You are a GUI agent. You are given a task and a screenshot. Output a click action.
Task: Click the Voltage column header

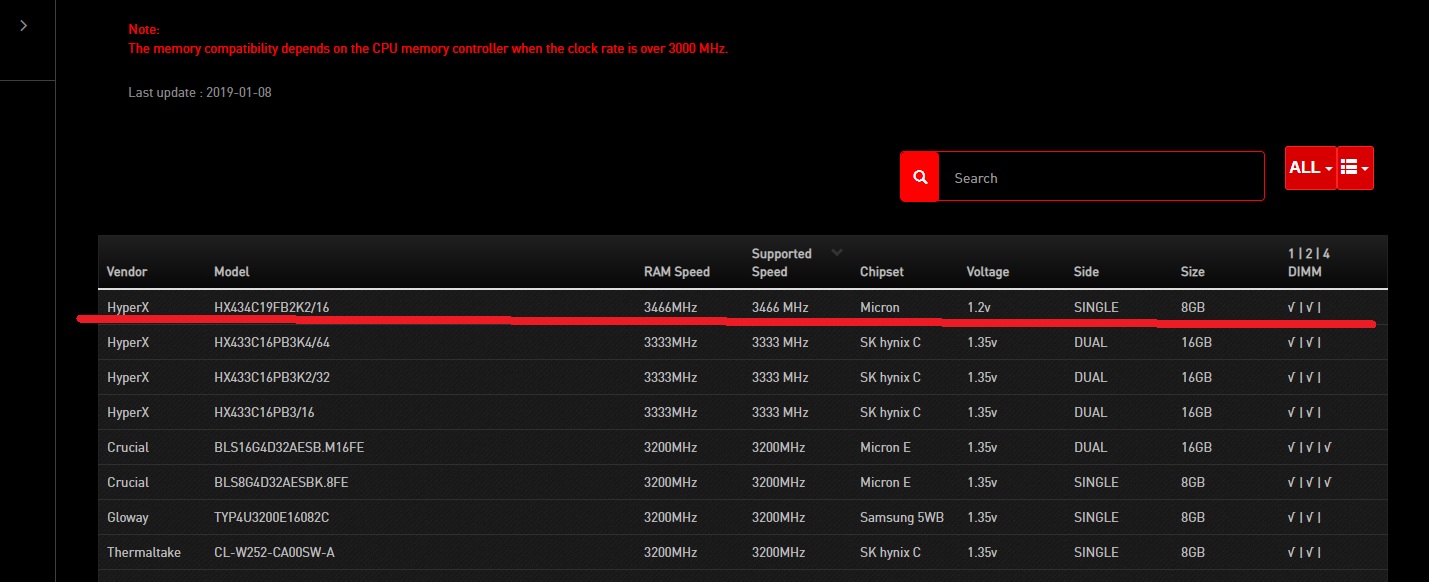[988, 272]
